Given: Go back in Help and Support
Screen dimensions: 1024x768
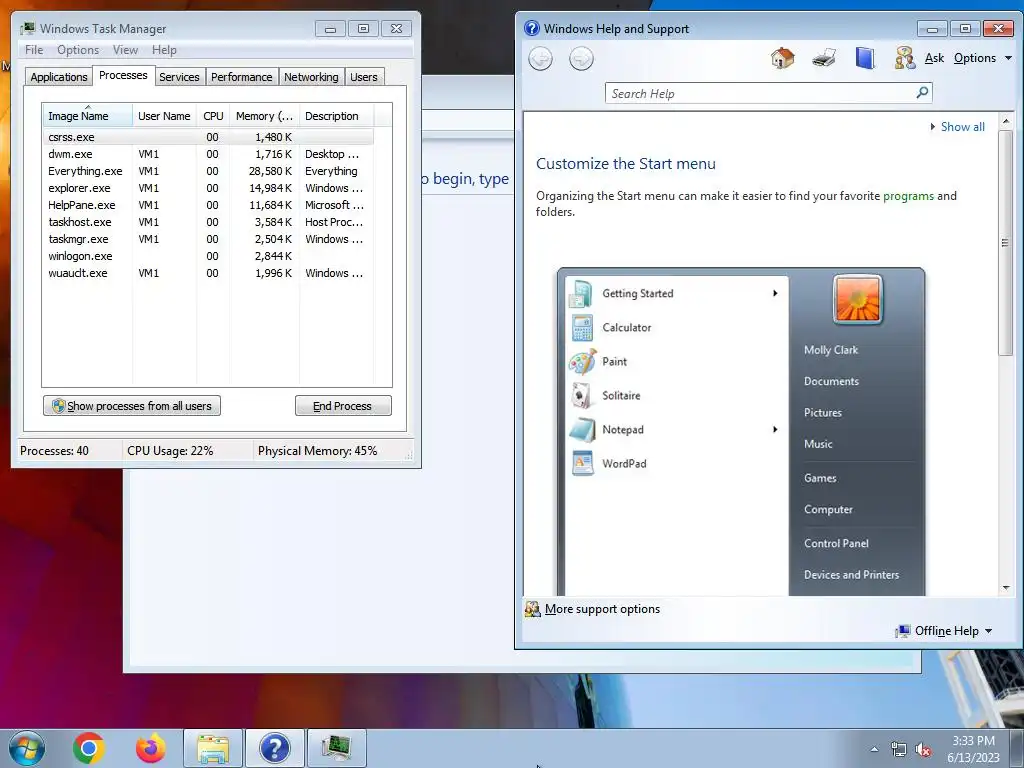Looking at the screenshot, I should point(540,59).
